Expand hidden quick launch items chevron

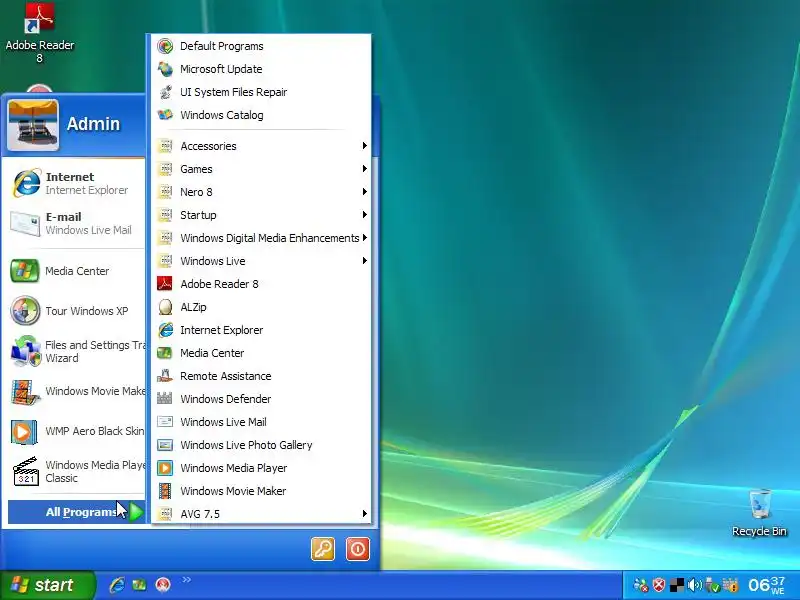click(x=186, y=580)
